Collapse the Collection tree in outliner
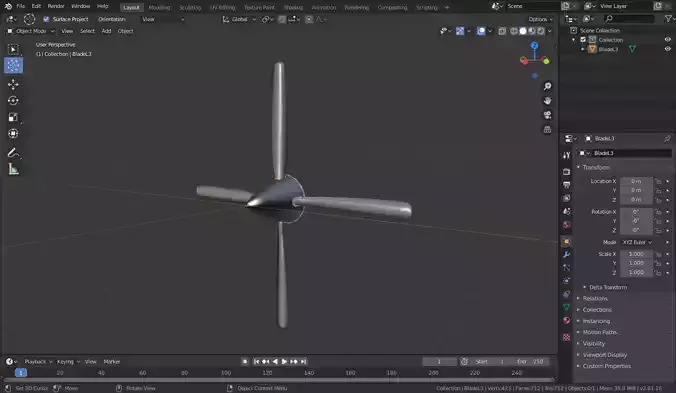Image resolution: width=676 pixels, height=393 pixels. coord(573,40)
